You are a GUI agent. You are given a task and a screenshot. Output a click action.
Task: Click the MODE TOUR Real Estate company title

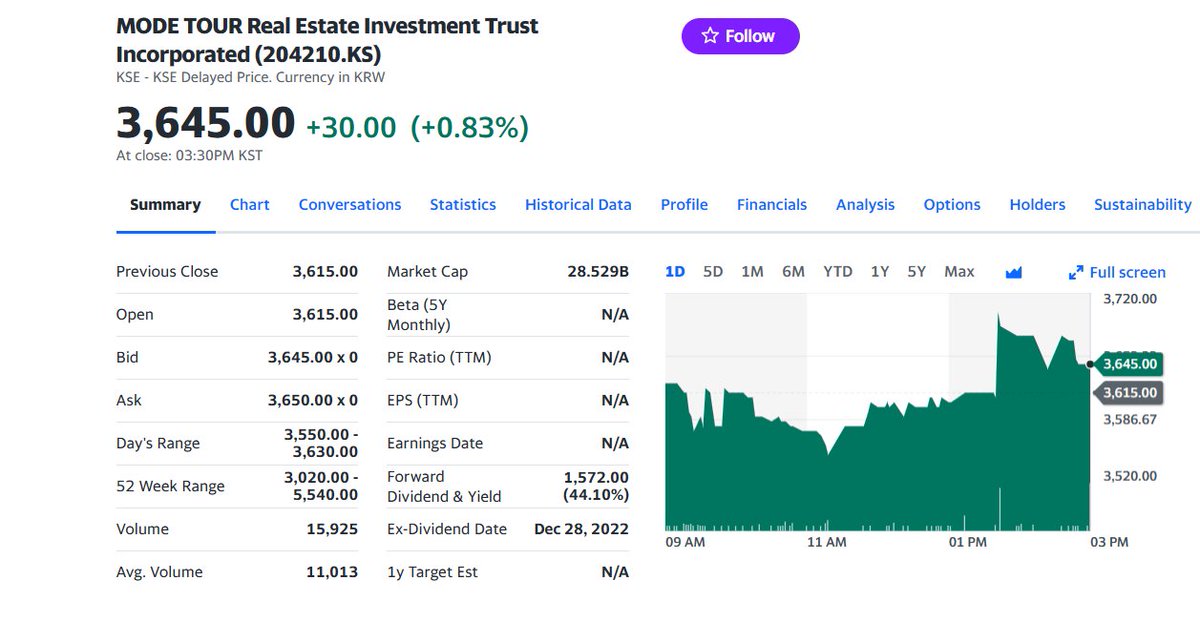point(327,40)
